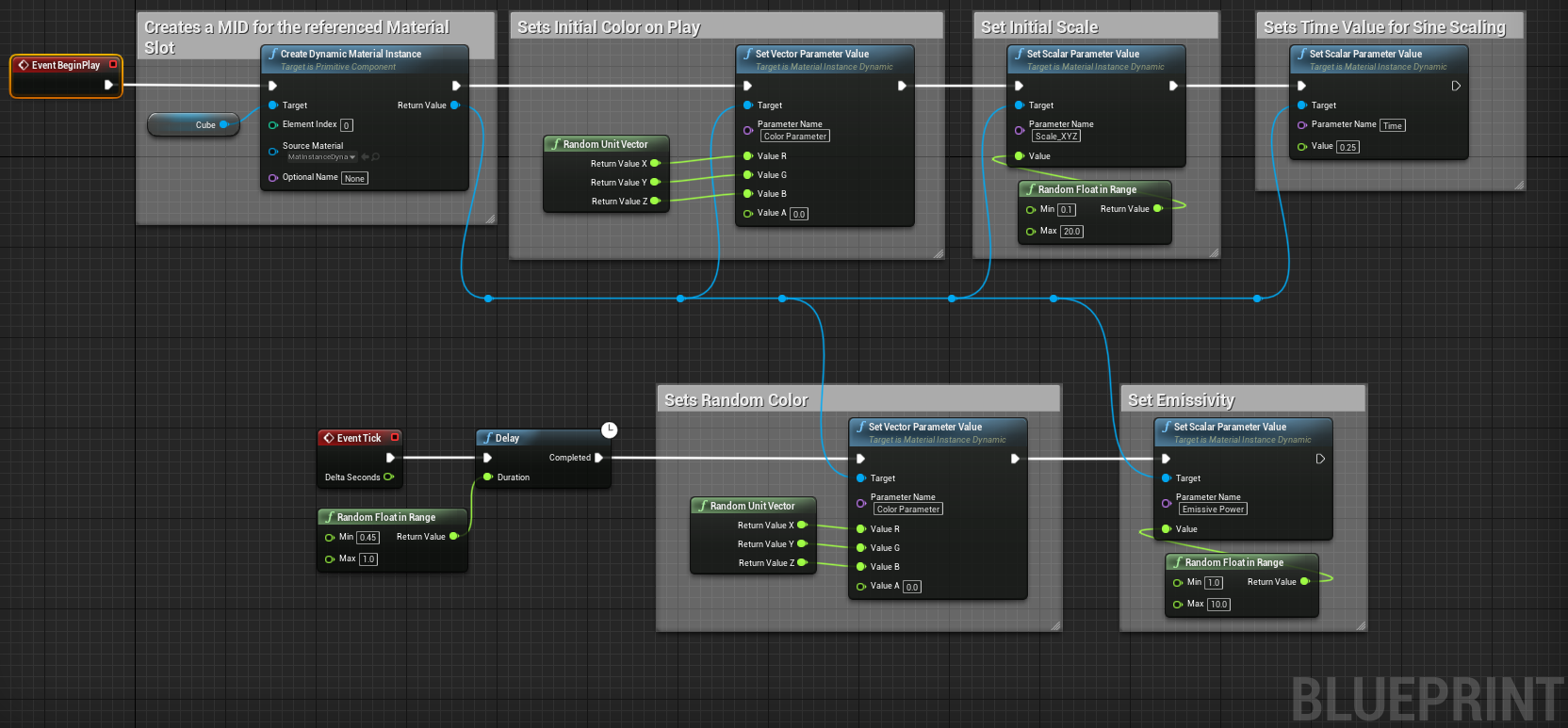Click Value R pin in Sets Initial Color on Play
Screen dimensions: 1568x728
(748, 156)
